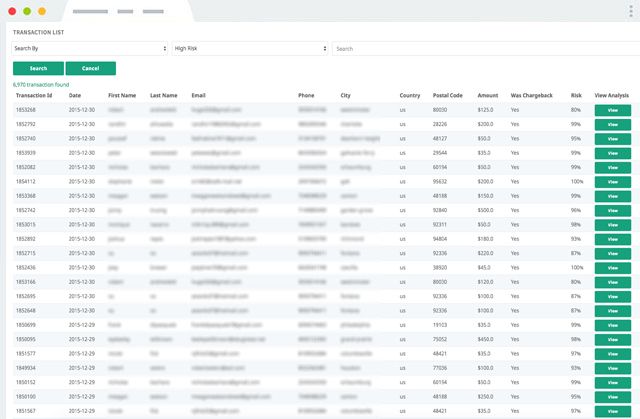Sort by the Risk column header

[576, 95]
